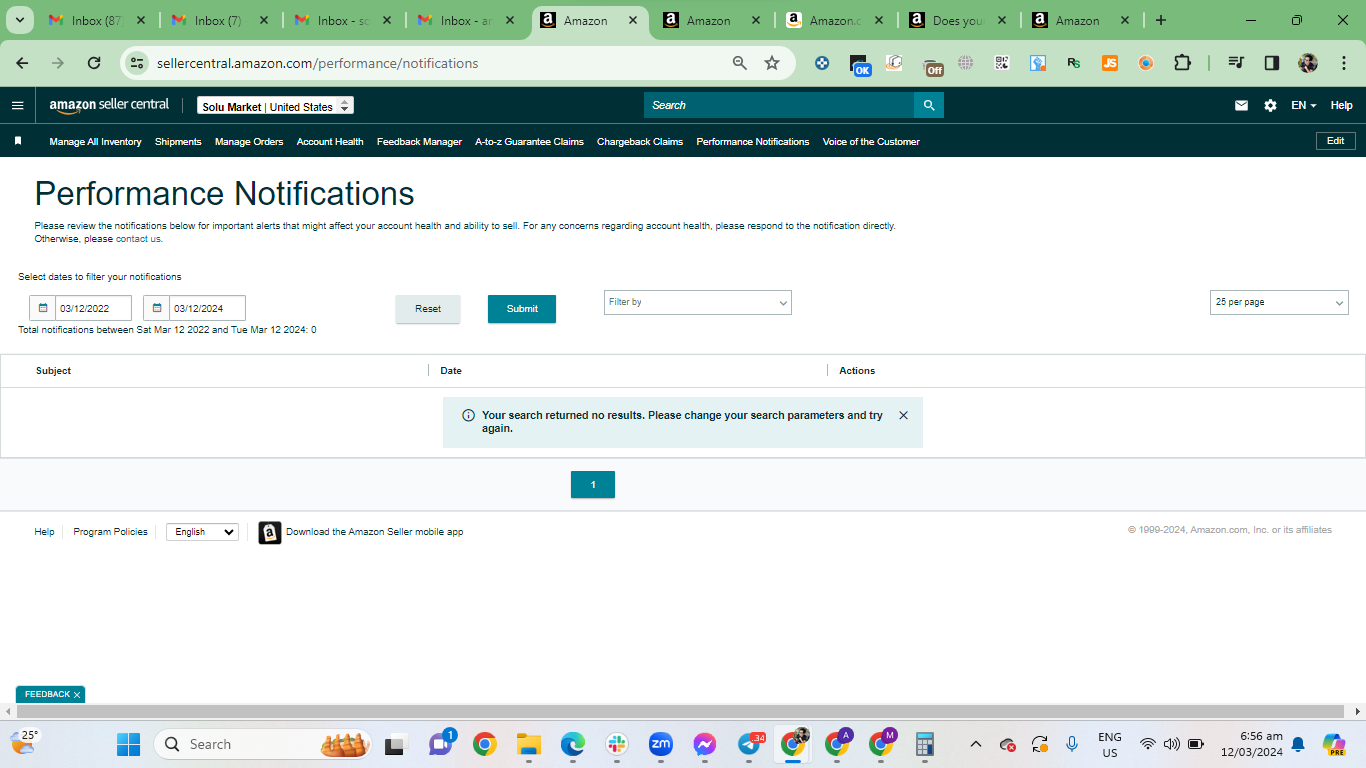
Task: Click the extension icon with the OK badge
Action: 859,65
